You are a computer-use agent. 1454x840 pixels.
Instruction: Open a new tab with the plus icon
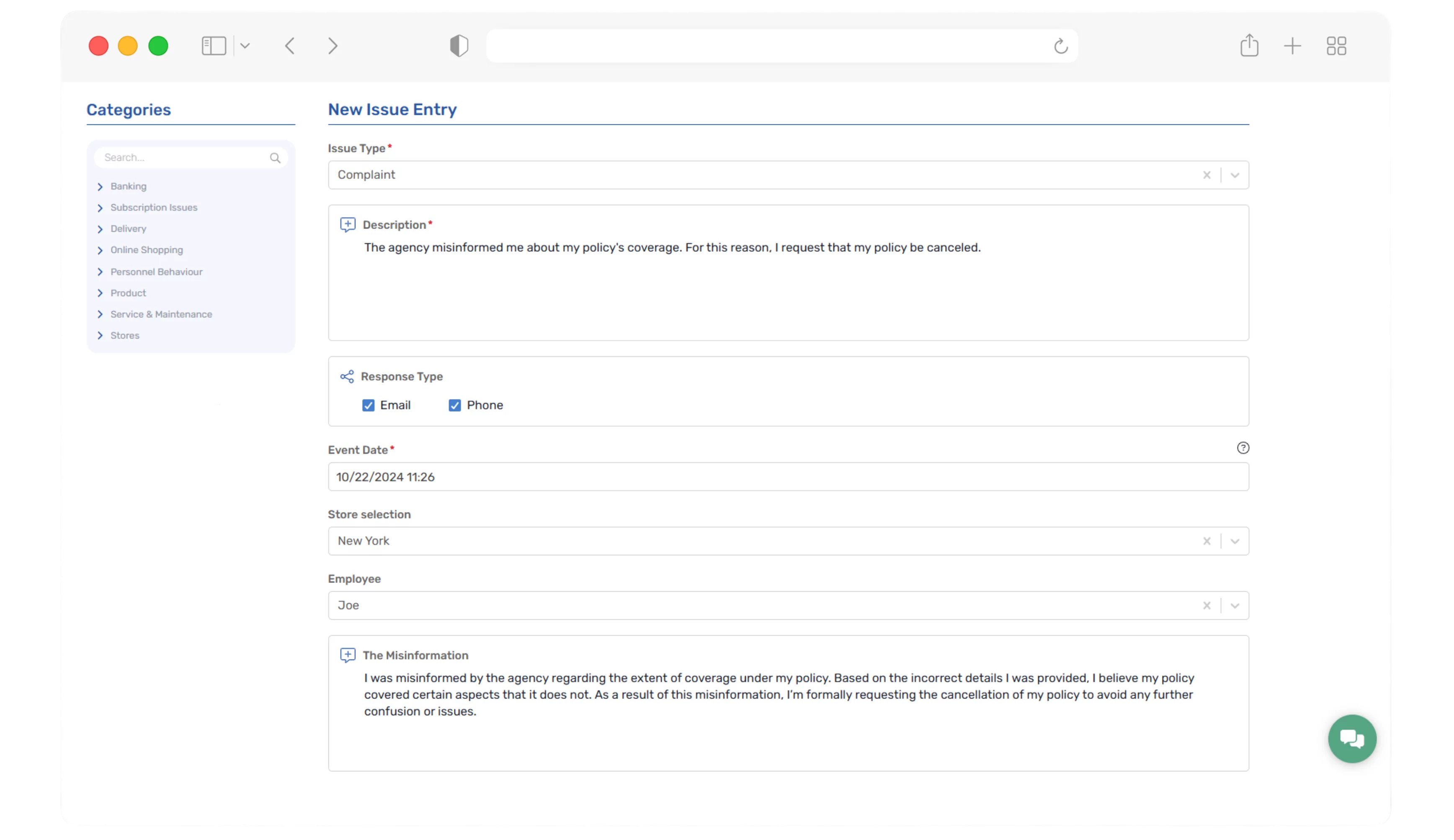point(1292,46)
